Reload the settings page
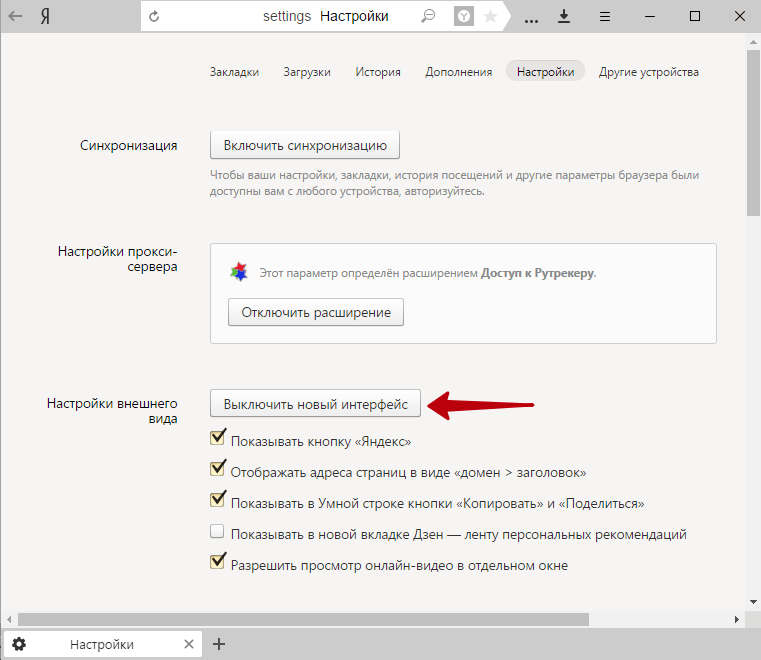 point(154,16)
